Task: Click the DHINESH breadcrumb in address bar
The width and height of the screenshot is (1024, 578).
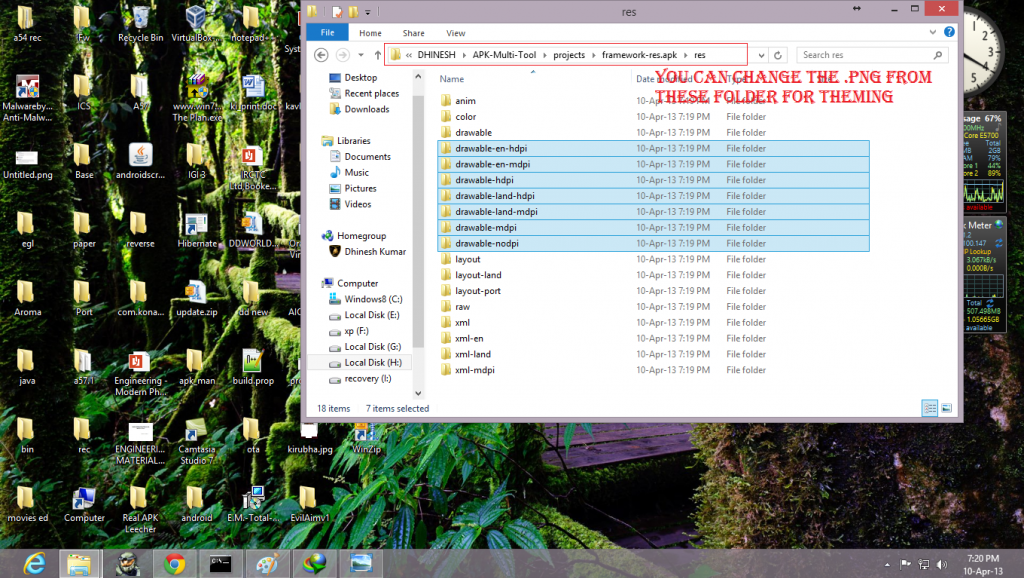Action: tap(436, 55)
